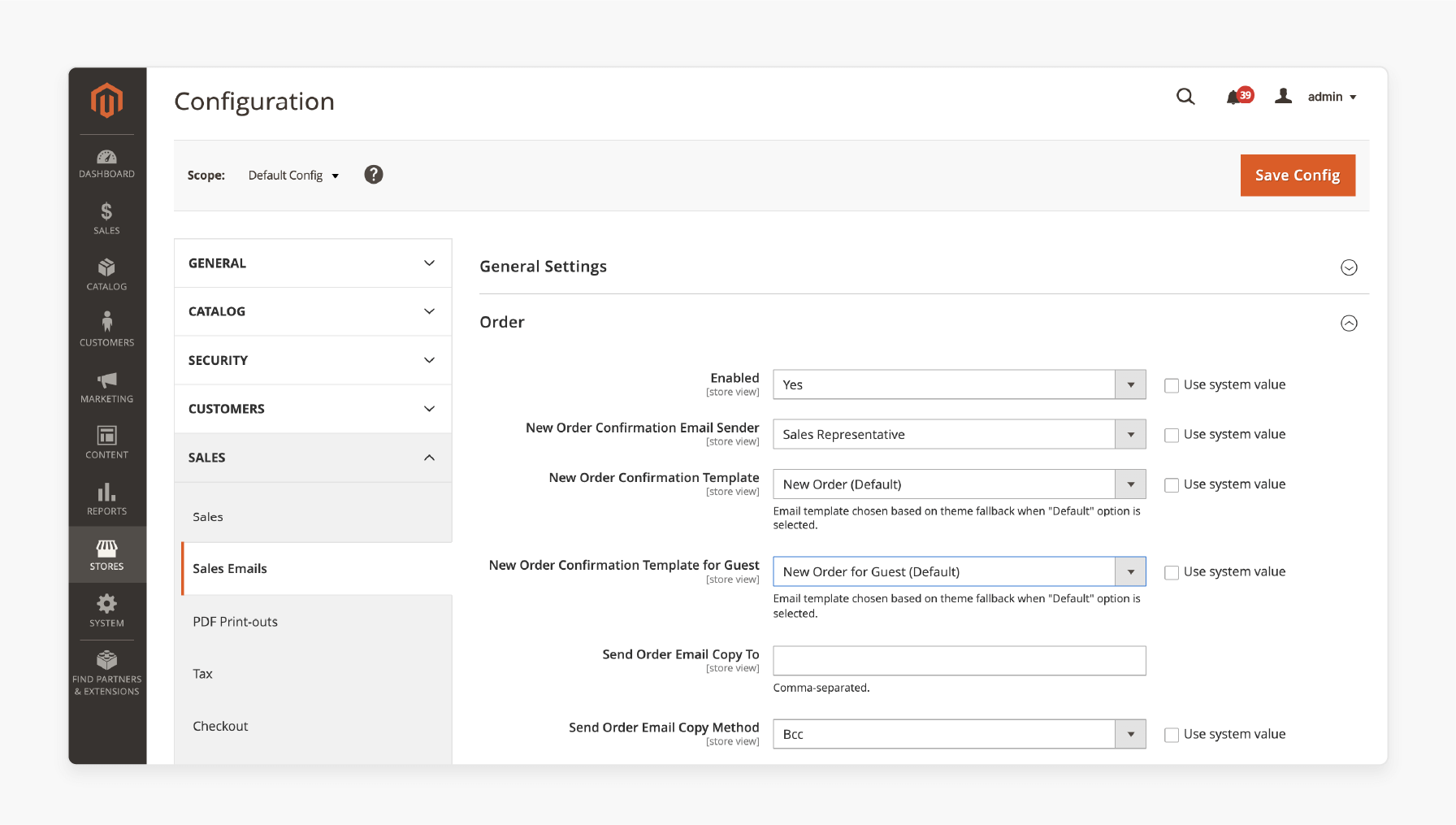The image size is (1456, 825).
Task: Open the Enabled Yes dropdown
Action: pos(959,384)
